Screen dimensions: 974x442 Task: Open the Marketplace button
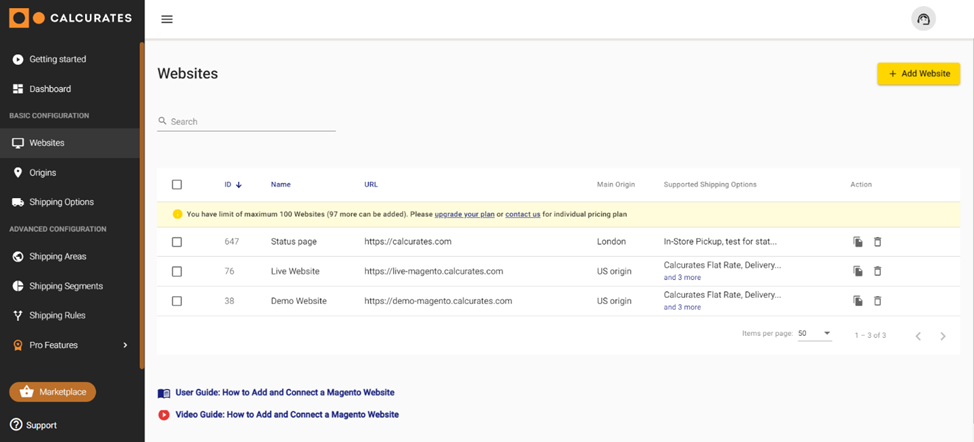pos(53,392)
